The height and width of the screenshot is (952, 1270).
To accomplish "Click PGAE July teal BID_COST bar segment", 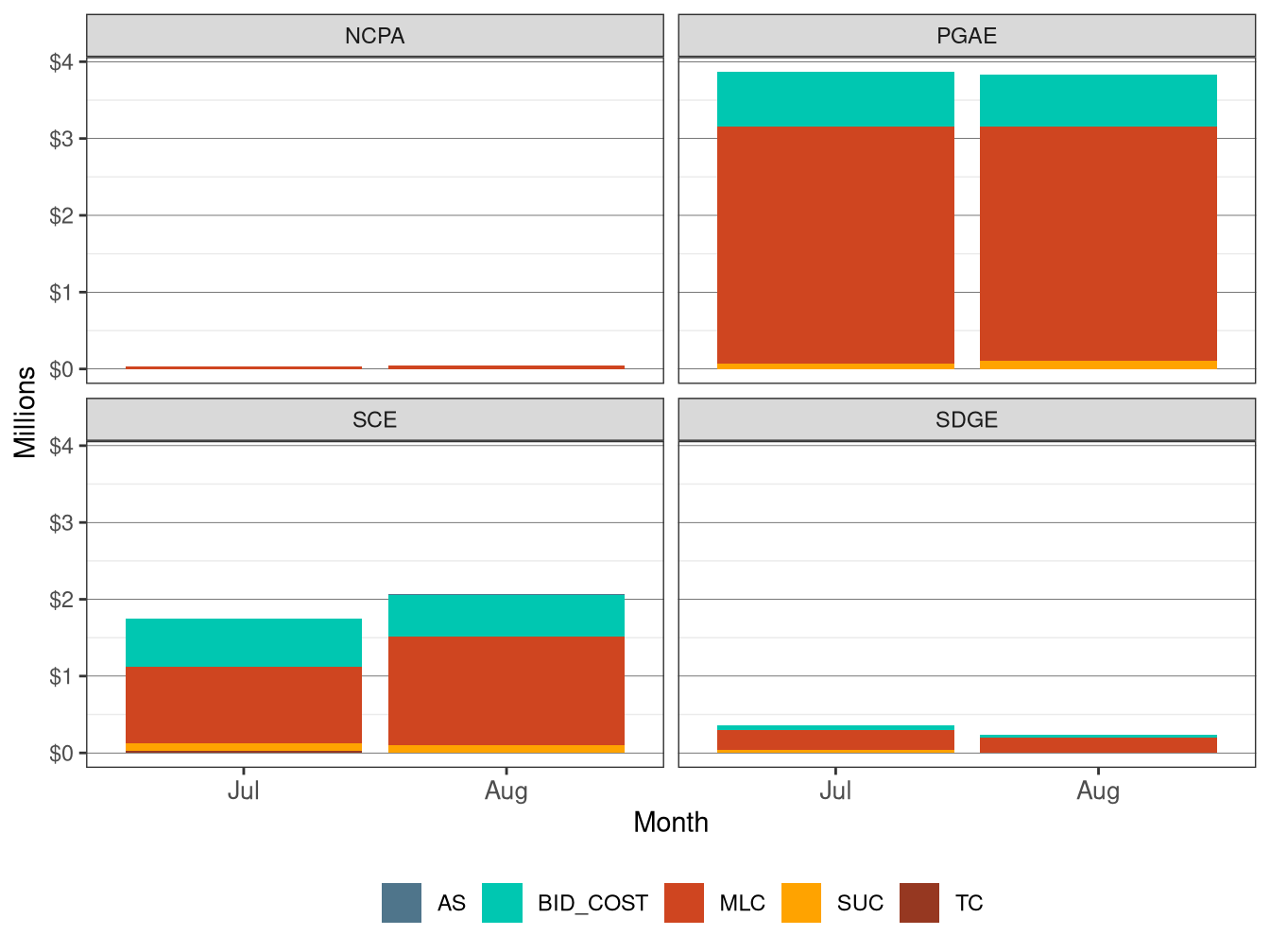I will point(835,99).
